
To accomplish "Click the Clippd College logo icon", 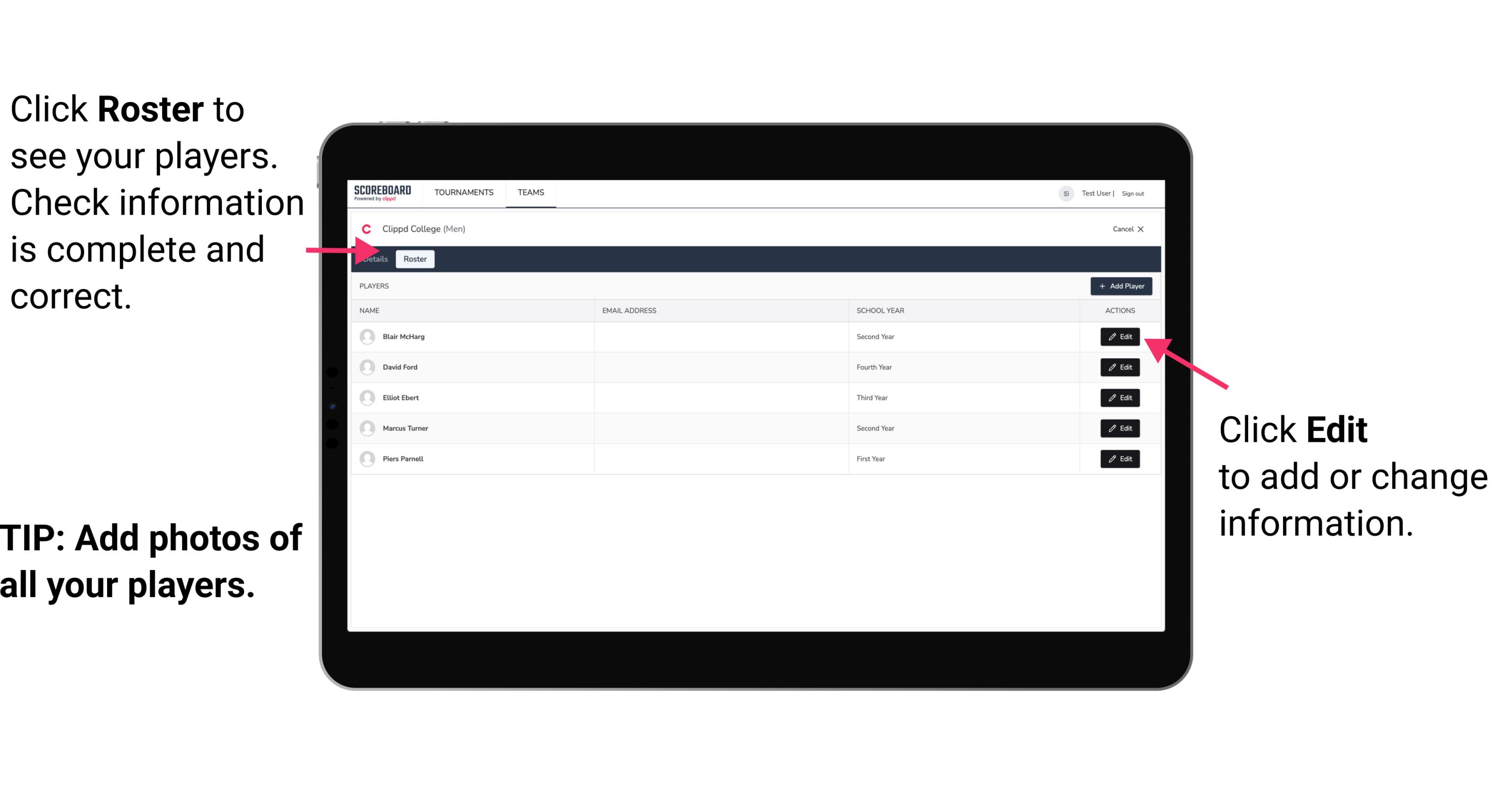I will pos(366,228).
